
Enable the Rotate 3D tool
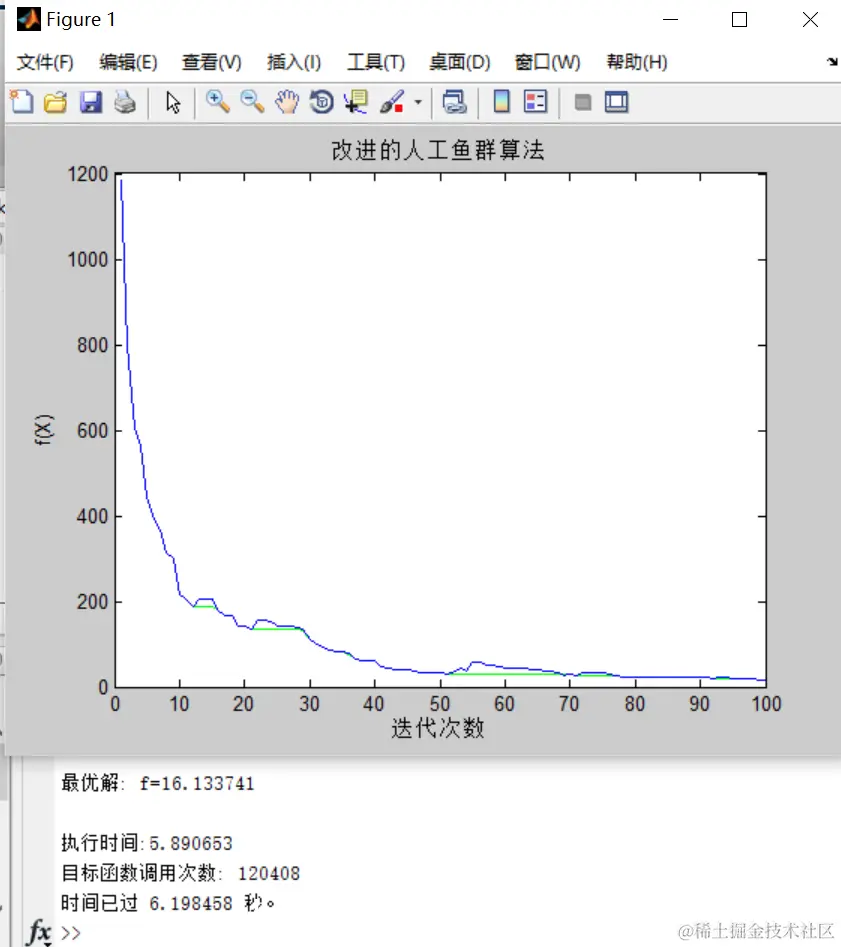coord(321,102)
